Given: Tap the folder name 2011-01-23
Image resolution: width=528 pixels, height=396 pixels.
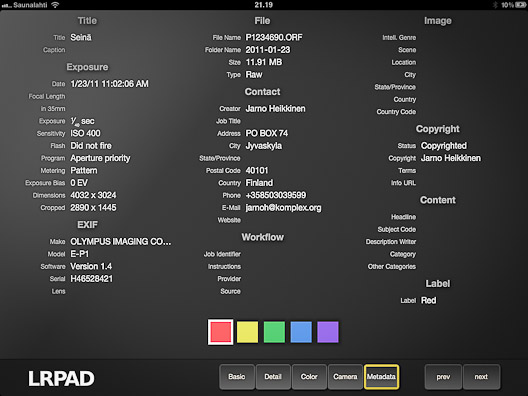Looking at the screenshot, I should pos(268,50).
